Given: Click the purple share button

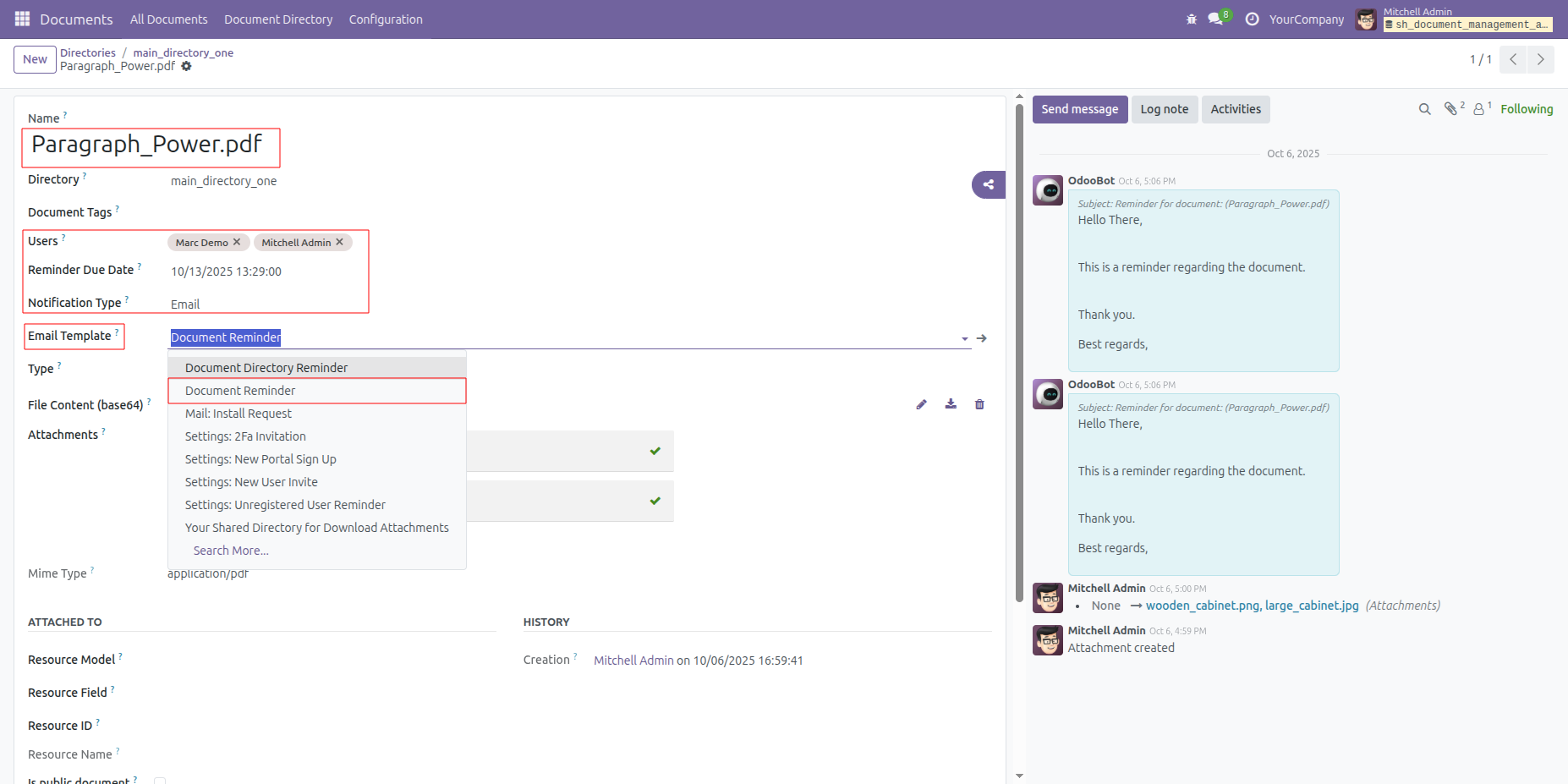Looking at the screenshot, I should (x=989, y=184).
